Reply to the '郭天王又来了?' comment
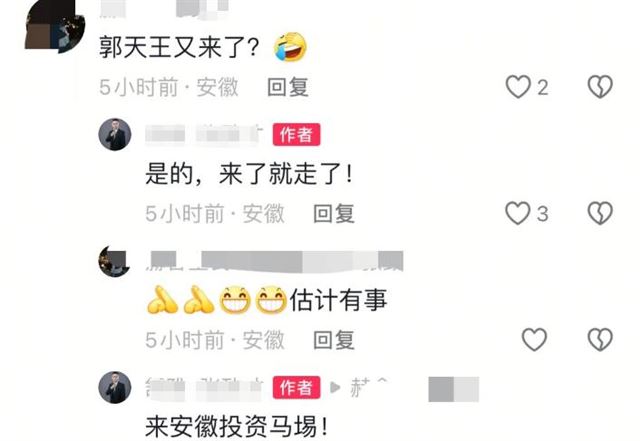This screenshot has height=441, width=640. tap(288, 87)
